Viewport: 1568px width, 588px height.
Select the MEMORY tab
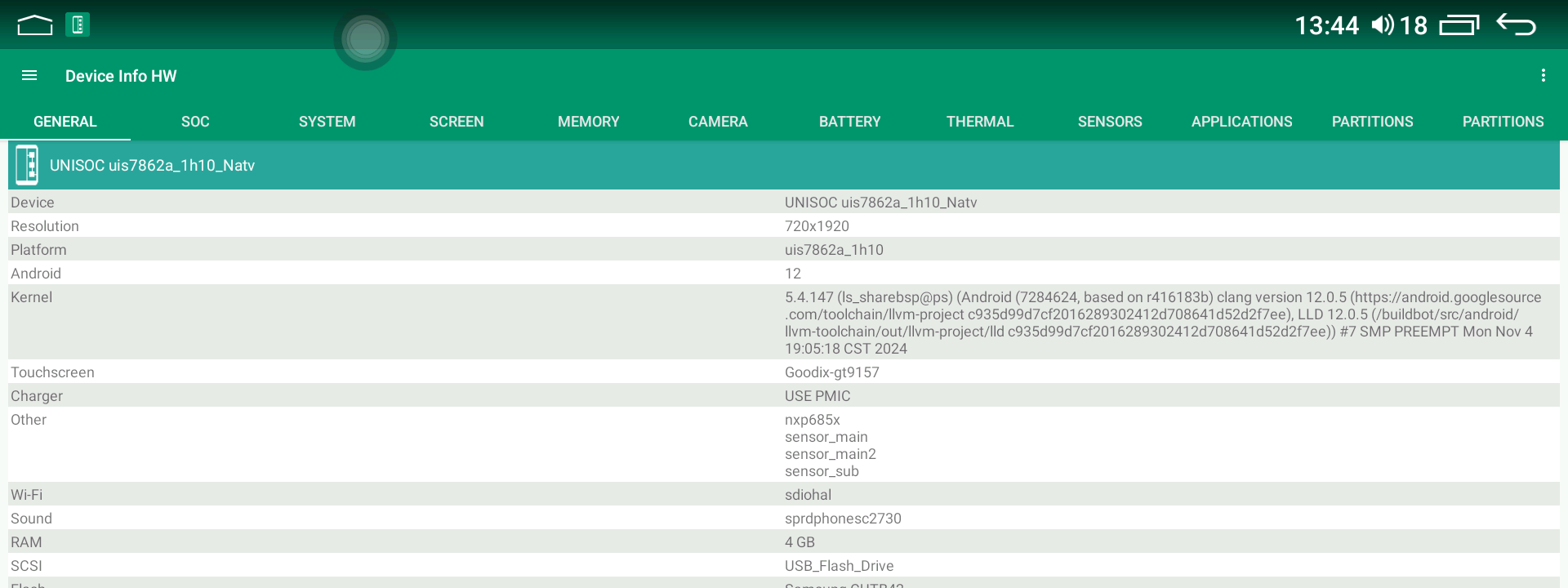[x=588, y=122]
